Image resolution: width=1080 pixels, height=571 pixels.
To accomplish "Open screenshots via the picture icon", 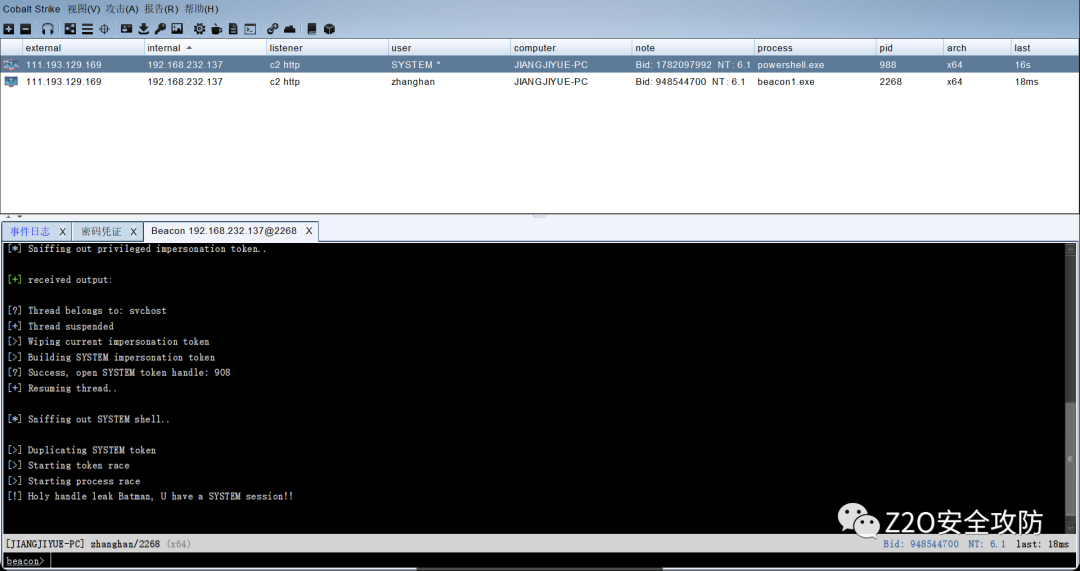I will point(177,29).
